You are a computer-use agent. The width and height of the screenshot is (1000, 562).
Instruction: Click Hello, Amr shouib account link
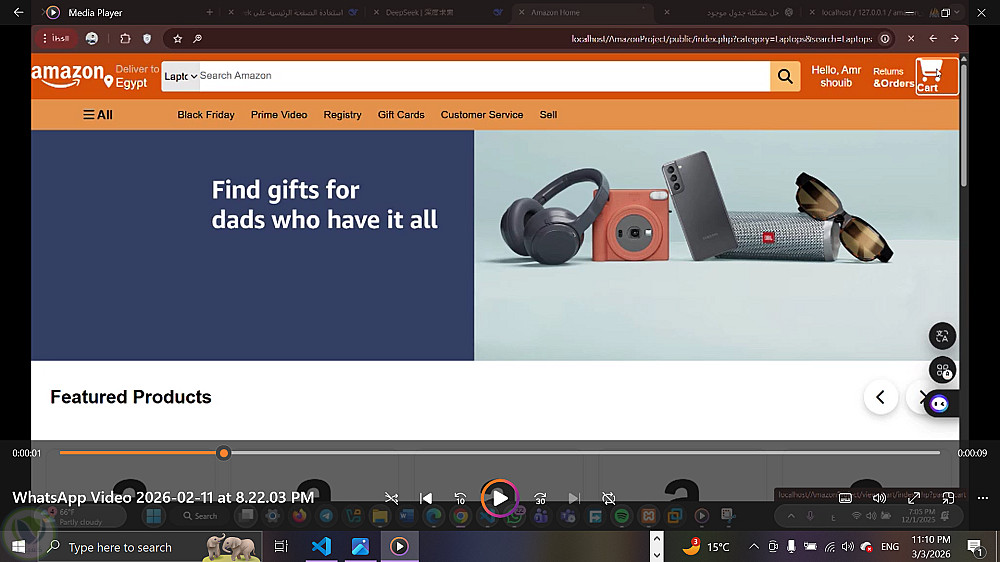point(836,76)
